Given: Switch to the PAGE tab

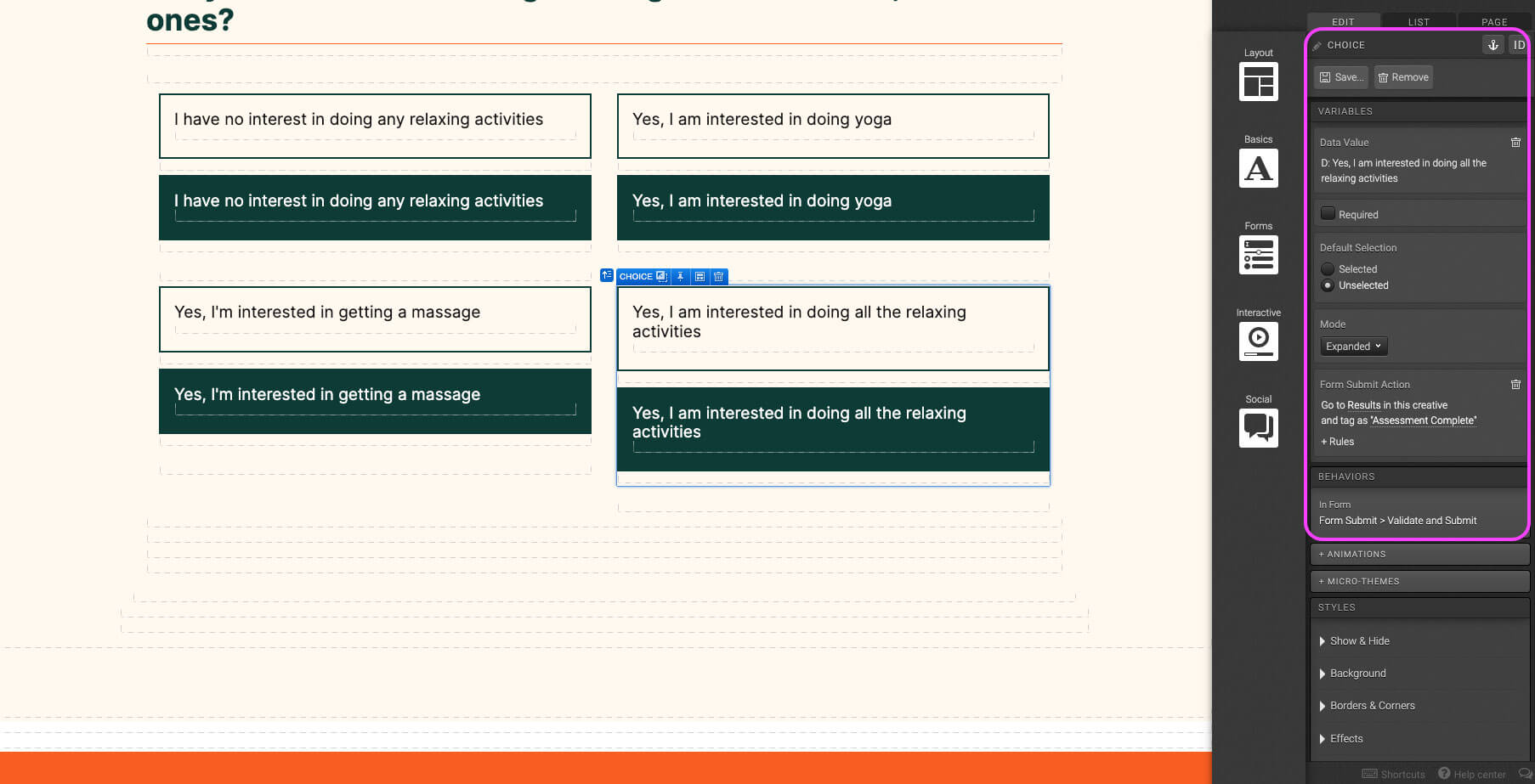Looking at the screenshot, I should point(1494,22).
